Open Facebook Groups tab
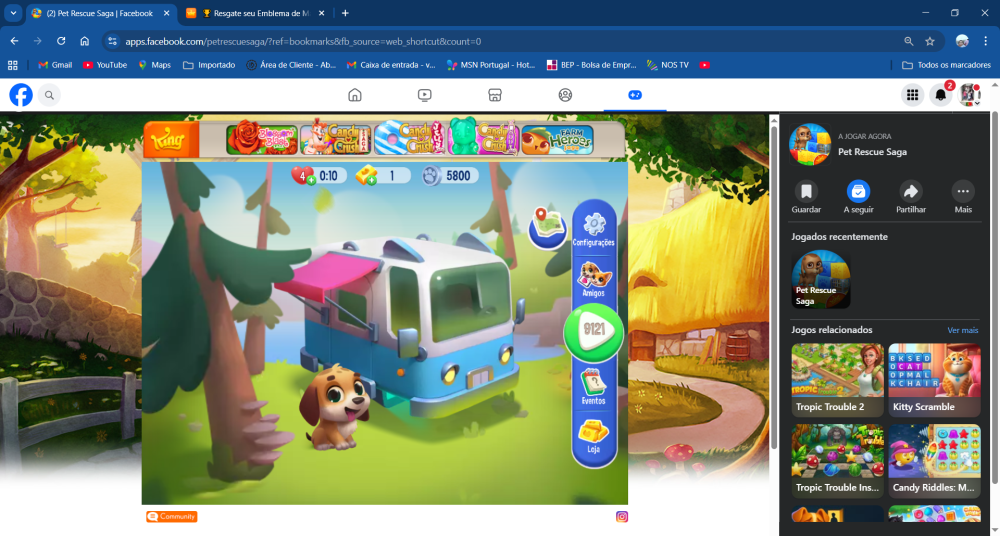The width and height of the screenshot is (1000, 536). coord(565,95)
